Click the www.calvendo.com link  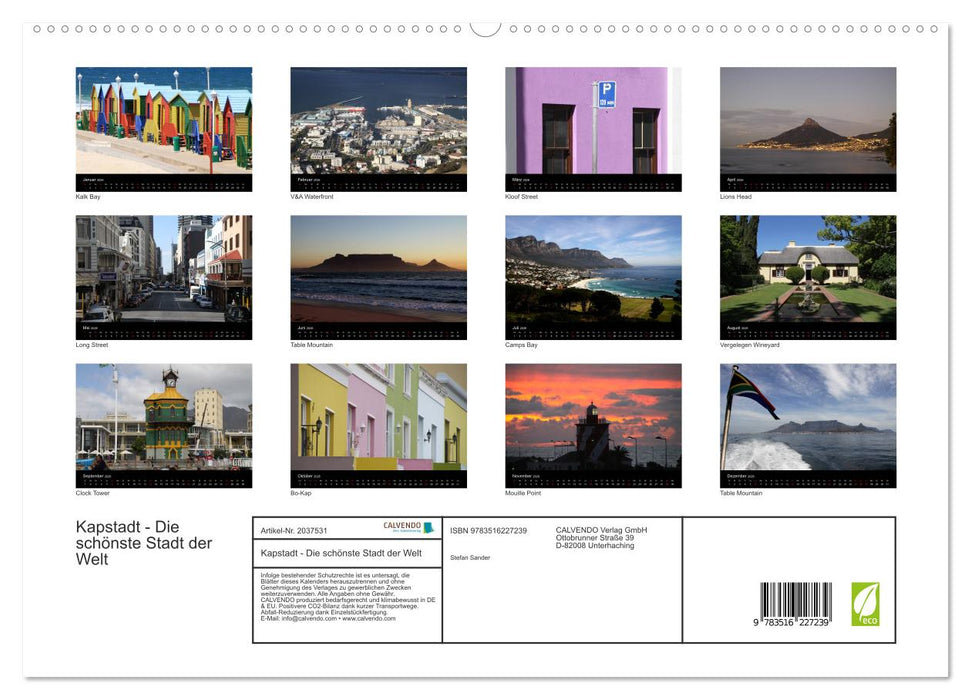(368, 618)
